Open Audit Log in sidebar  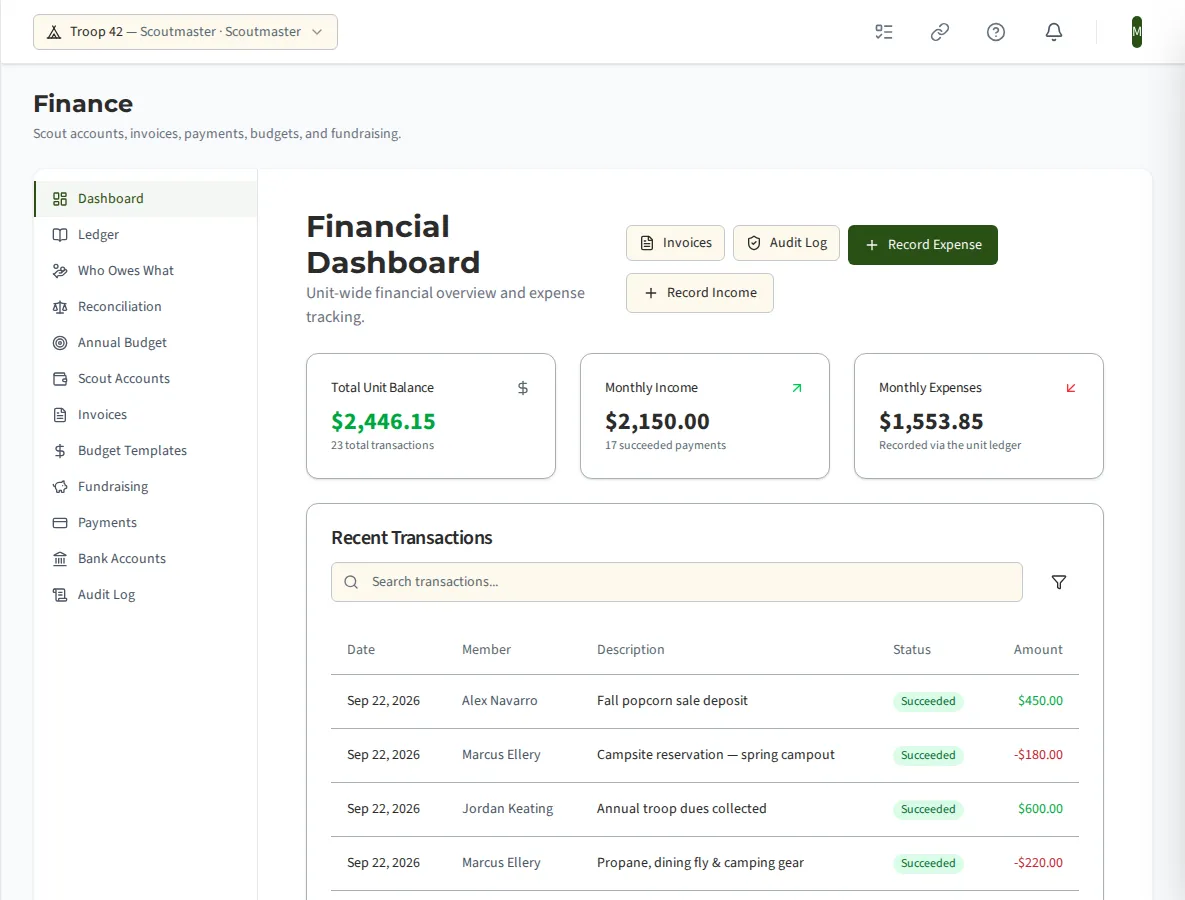(x=146, y=595)
